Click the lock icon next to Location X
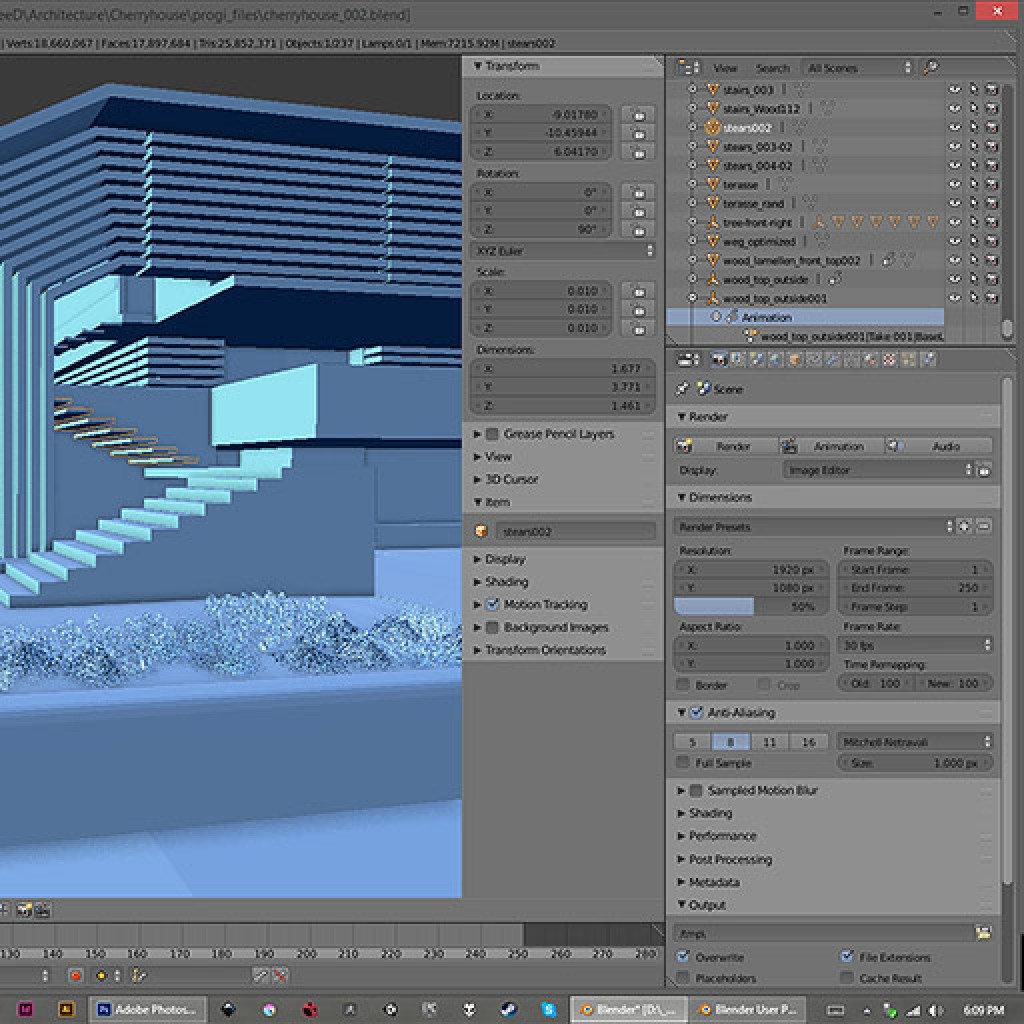 point(638,115)
